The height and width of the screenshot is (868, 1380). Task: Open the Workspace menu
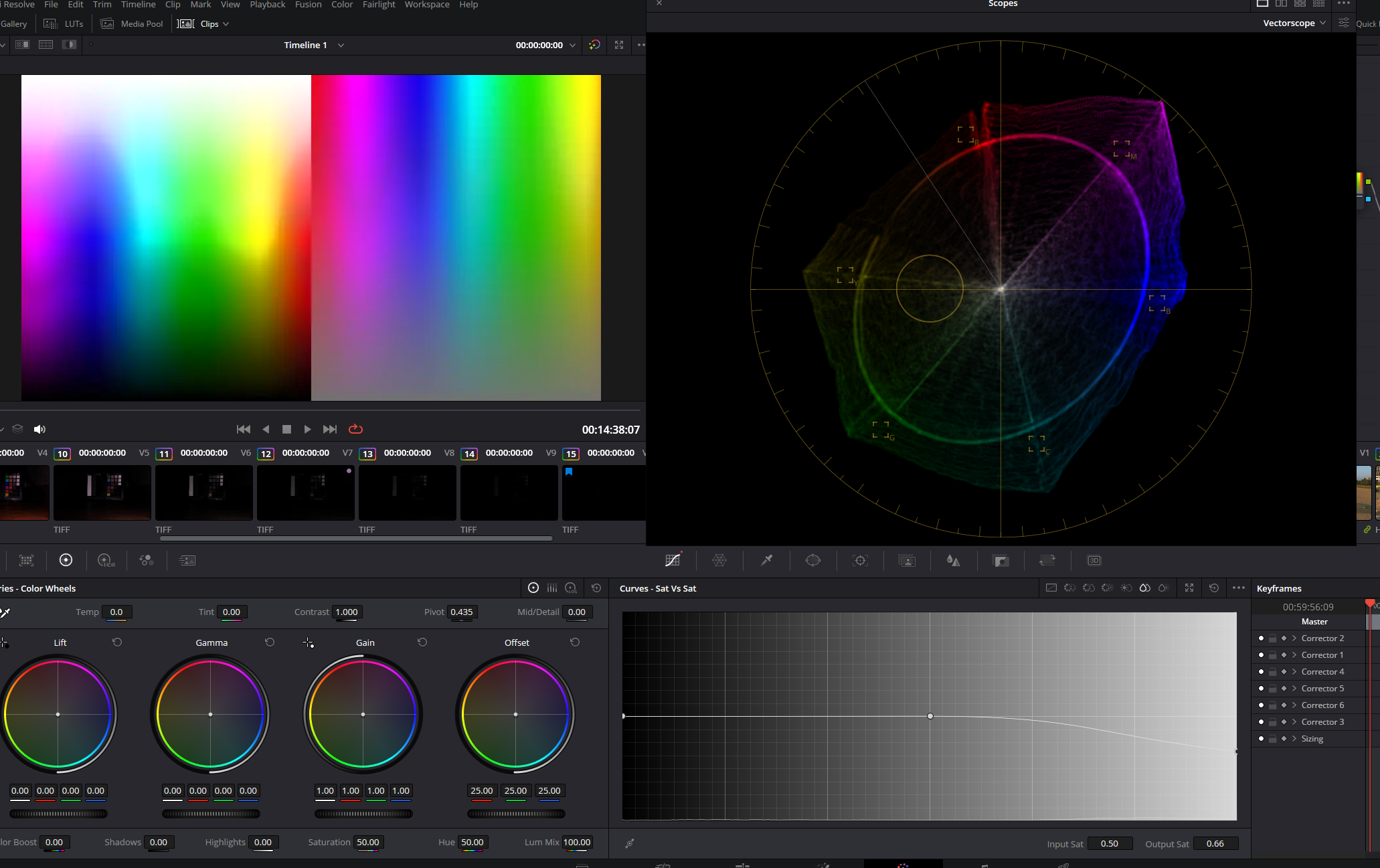coord(427,5)
